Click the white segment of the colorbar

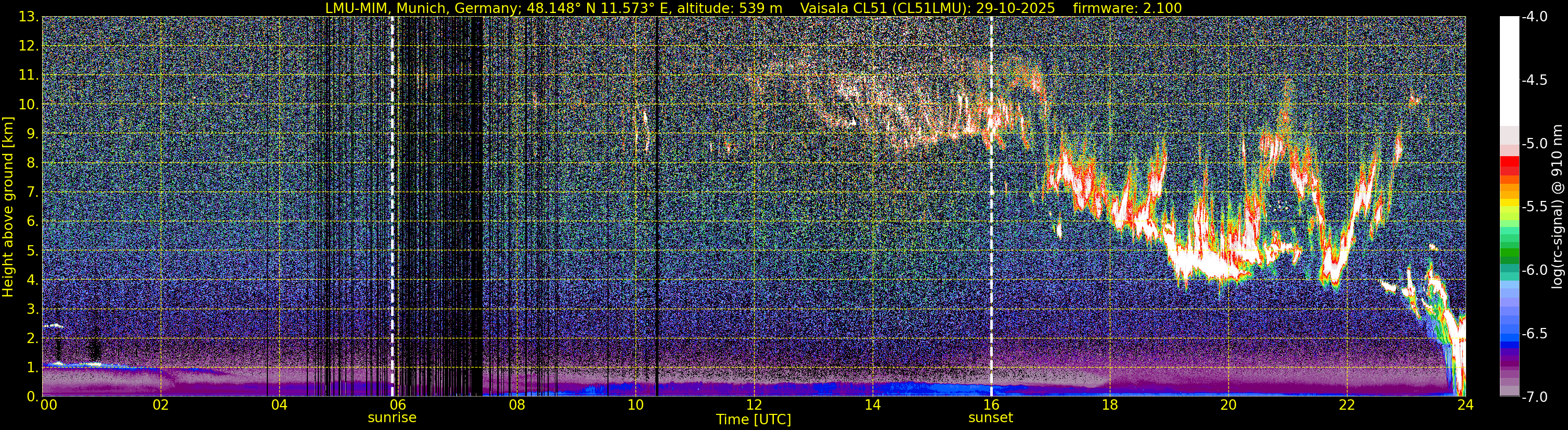click(1509, 71)
